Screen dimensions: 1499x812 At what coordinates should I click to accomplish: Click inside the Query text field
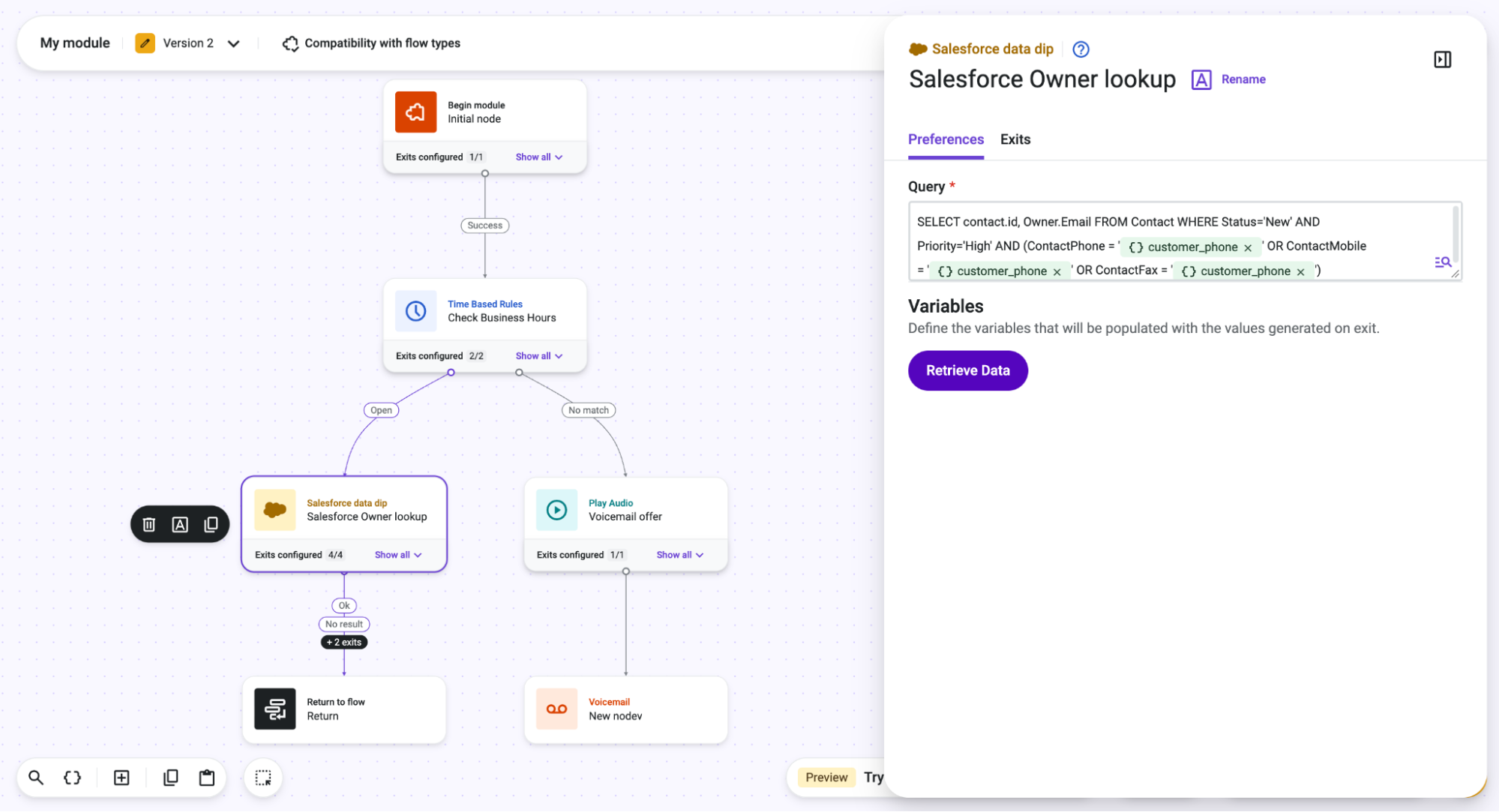tap(1185, 241)
